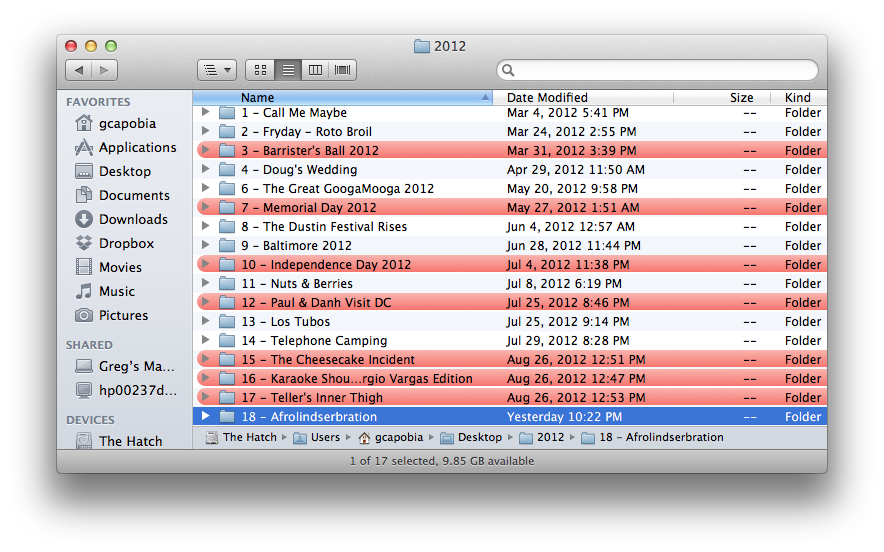
Task: Go to Users in path bar
Action: pyautogui.click(x=317, y=437)
